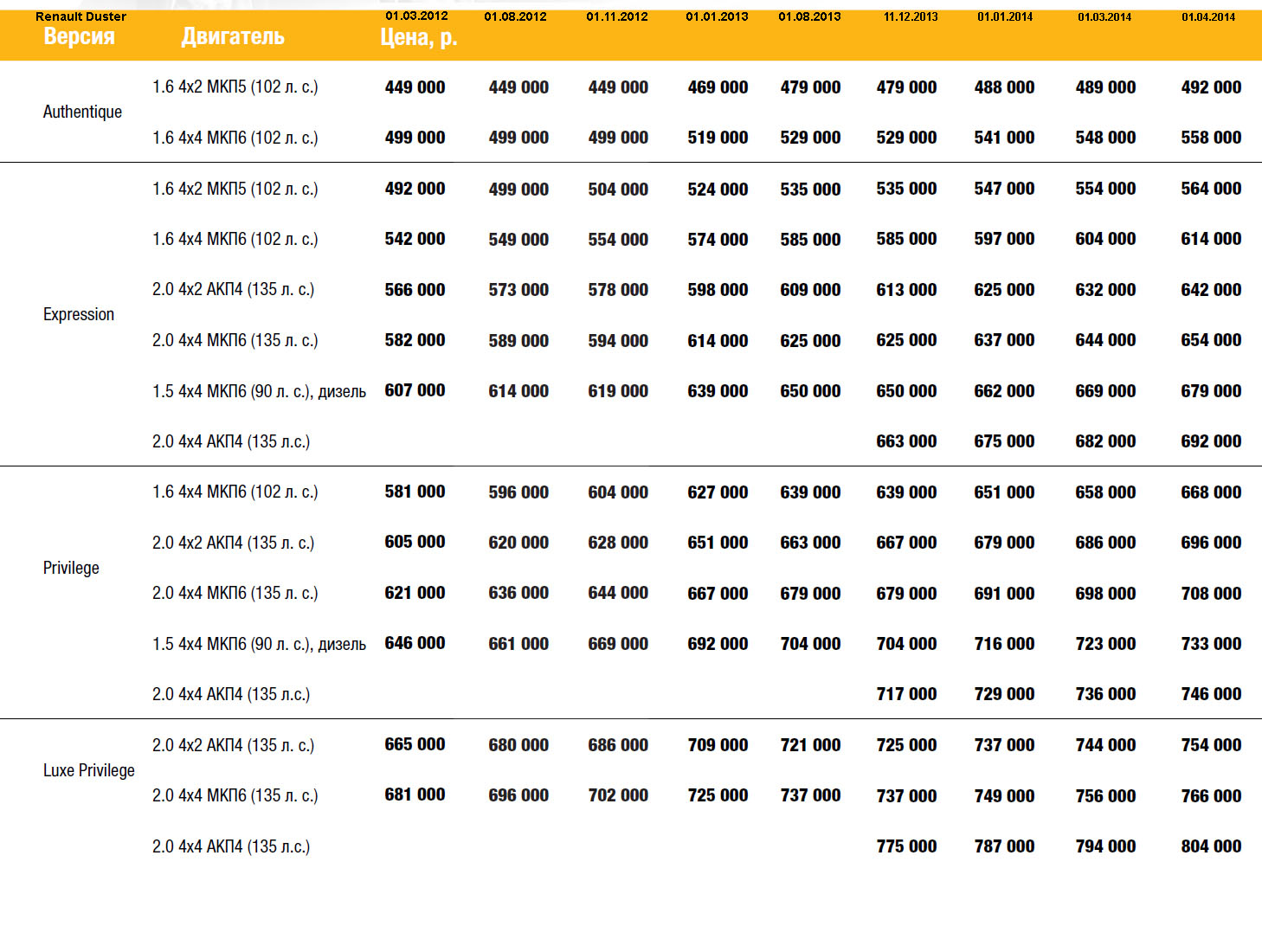This screenshot has height=952, width=1262.
Task: Select the 01.08.2013 date column header
Action: tap(809, 16)
